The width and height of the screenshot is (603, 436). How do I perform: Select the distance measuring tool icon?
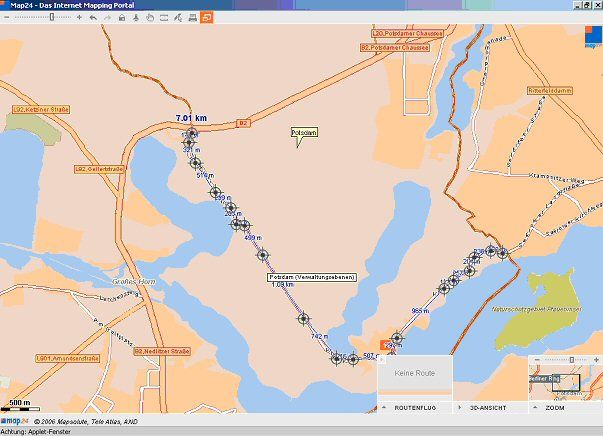pyautogui.click(x=178, y=18)
